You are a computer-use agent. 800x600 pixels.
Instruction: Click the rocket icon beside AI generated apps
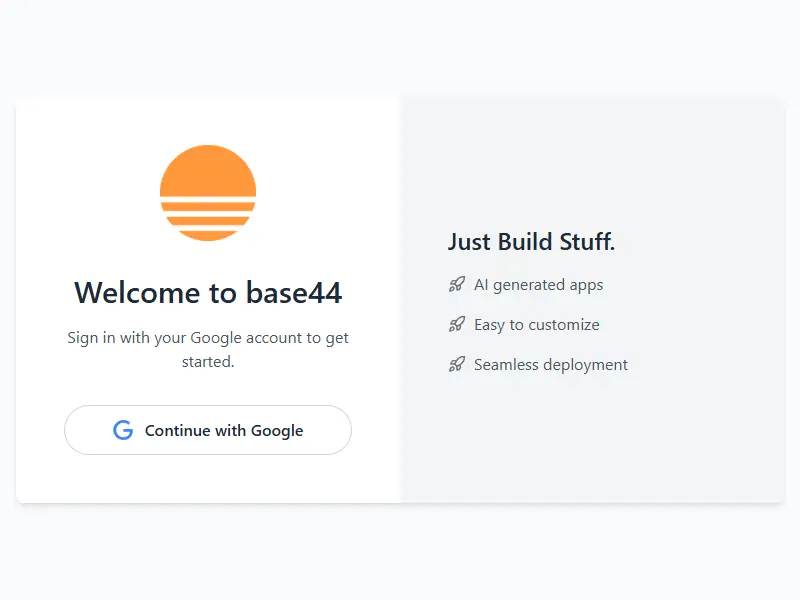coord(457,284)
